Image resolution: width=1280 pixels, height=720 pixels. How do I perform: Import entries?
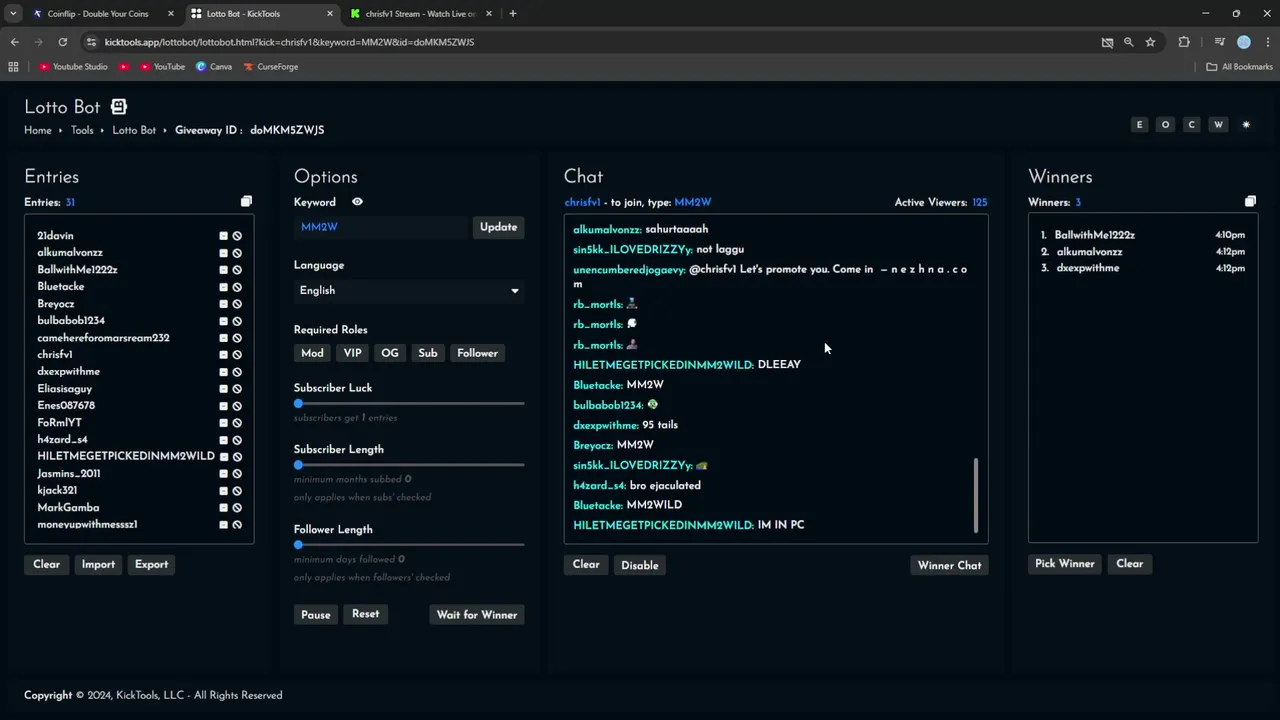point(98,565)
